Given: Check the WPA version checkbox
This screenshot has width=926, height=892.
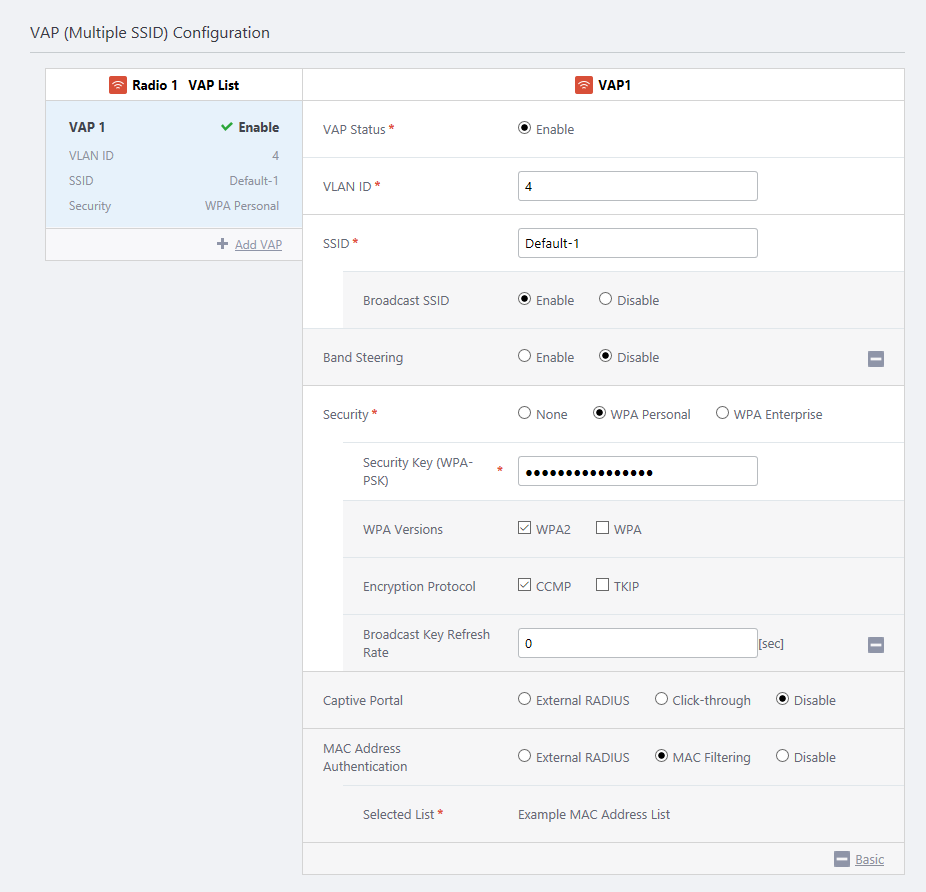Looking at the screenshot, I should point(602,528).
